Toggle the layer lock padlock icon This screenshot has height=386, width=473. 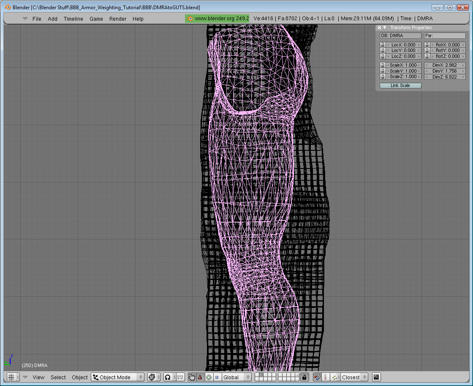(x=304, y=377)
